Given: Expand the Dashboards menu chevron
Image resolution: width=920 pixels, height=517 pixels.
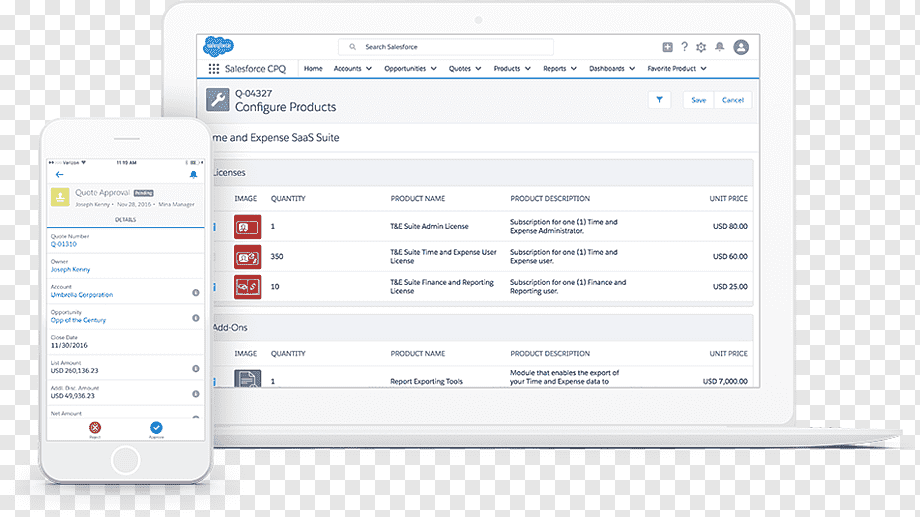Looking at the screenshot, I should 632,69.
